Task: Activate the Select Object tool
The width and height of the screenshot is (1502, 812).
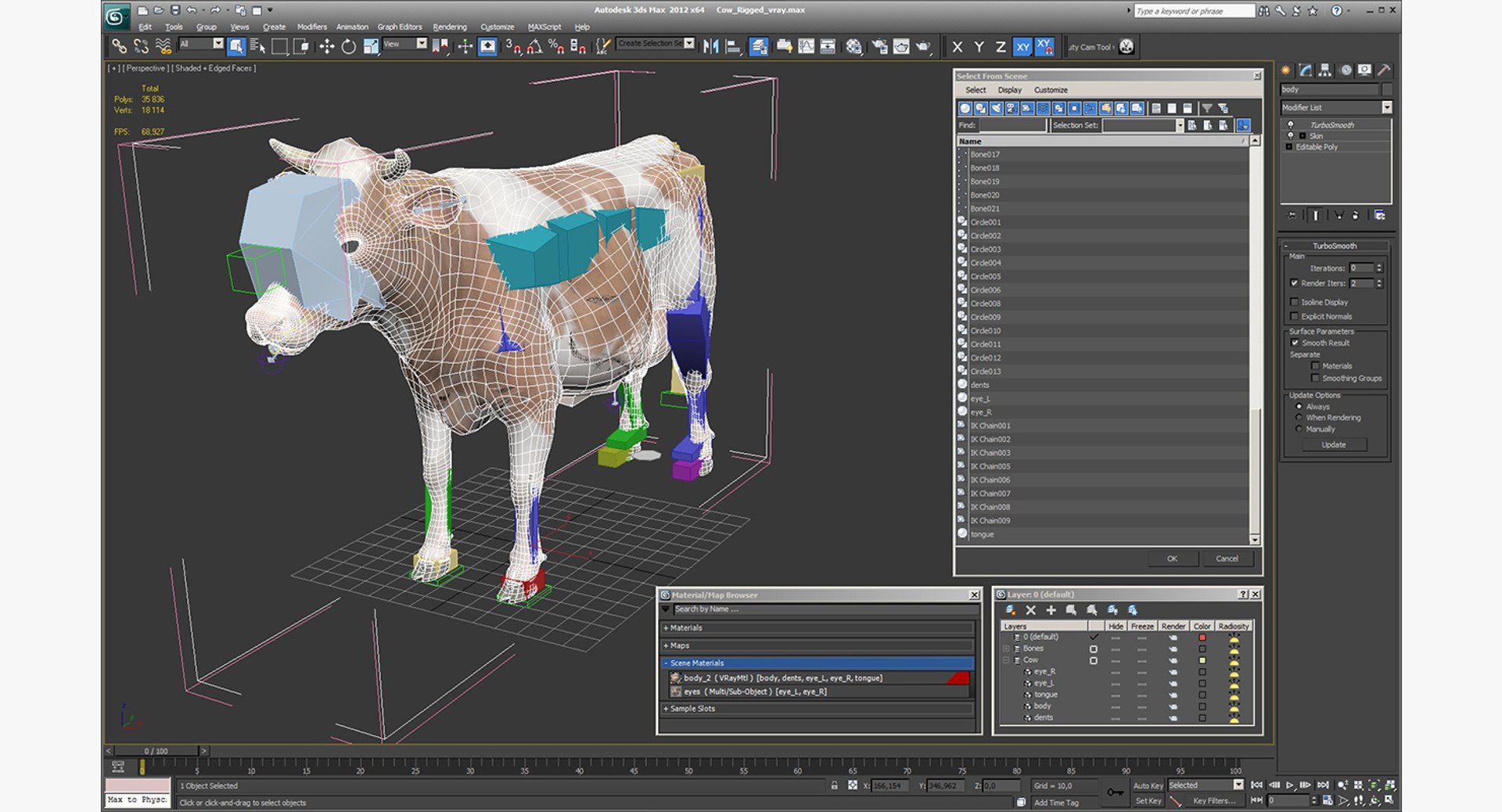Action: (x=236, y=46)
